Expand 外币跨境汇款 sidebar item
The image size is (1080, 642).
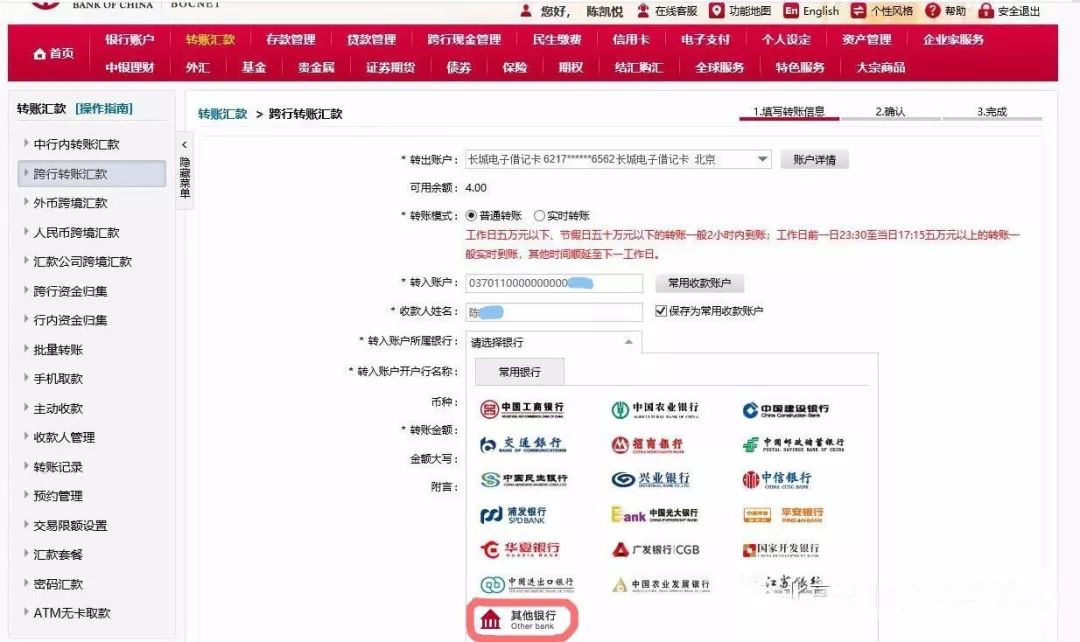click(x=70, y=203)
